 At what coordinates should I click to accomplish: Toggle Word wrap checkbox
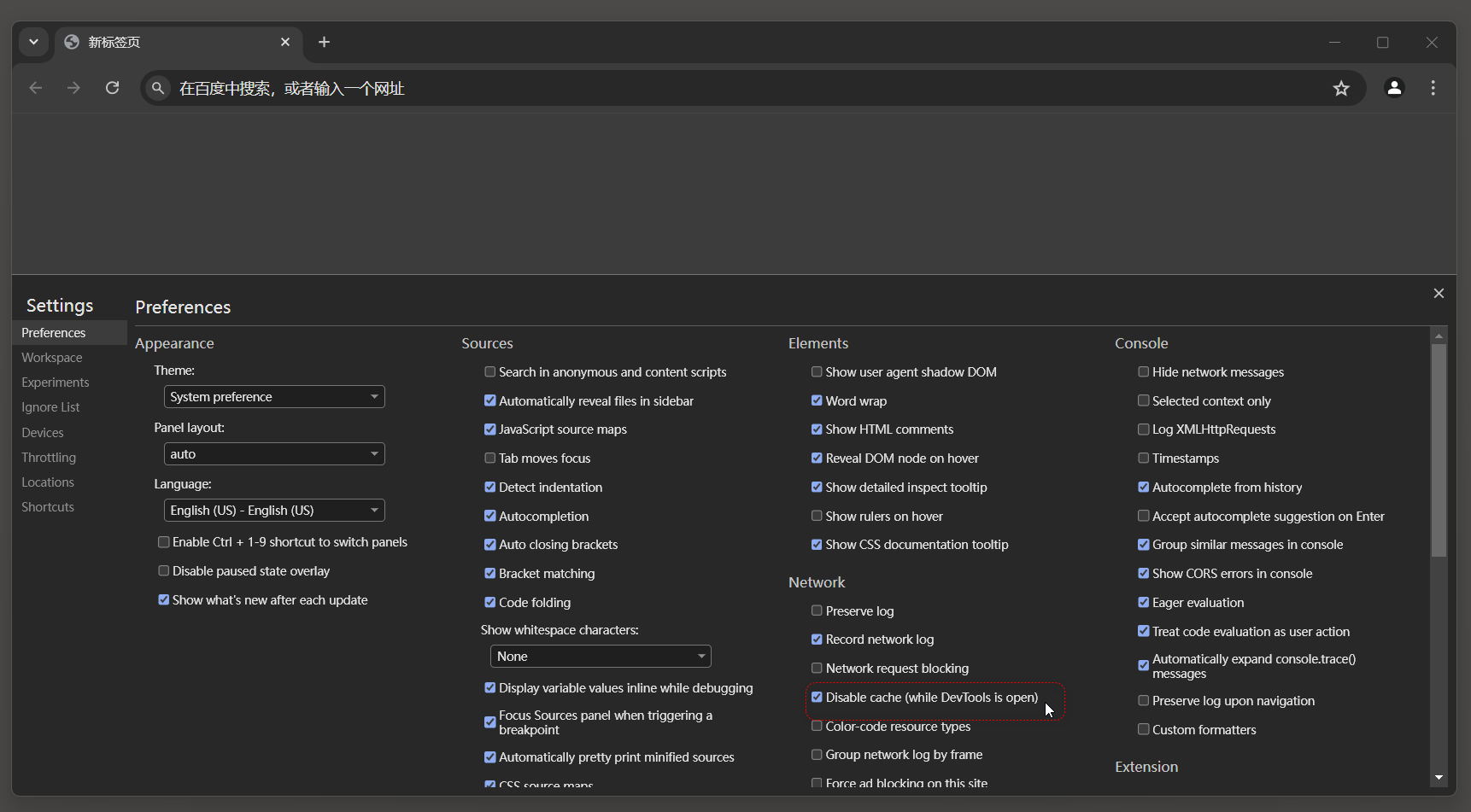click(817, 401)
